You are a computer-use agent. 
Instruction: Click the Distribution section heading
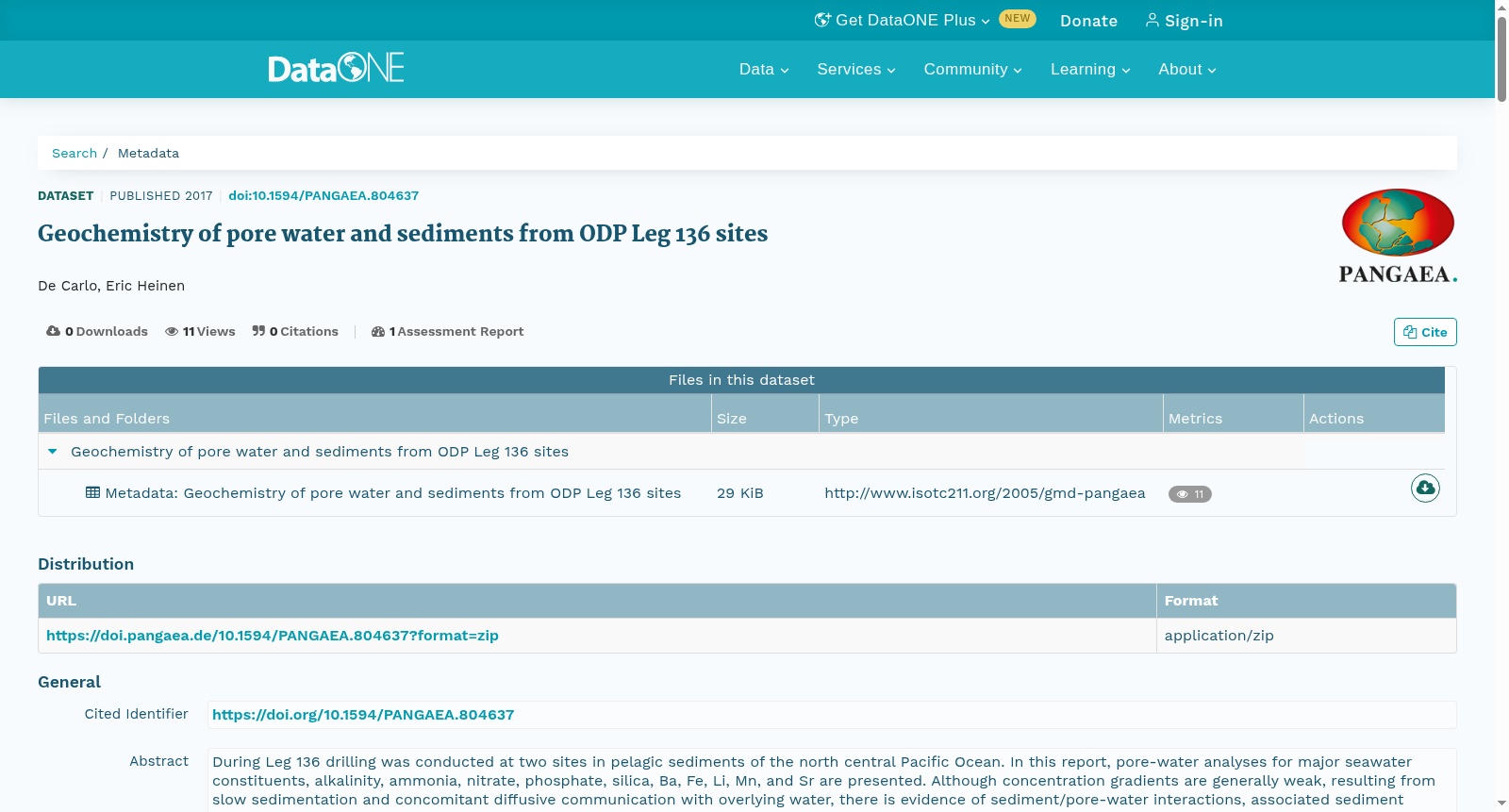point(86,564)
